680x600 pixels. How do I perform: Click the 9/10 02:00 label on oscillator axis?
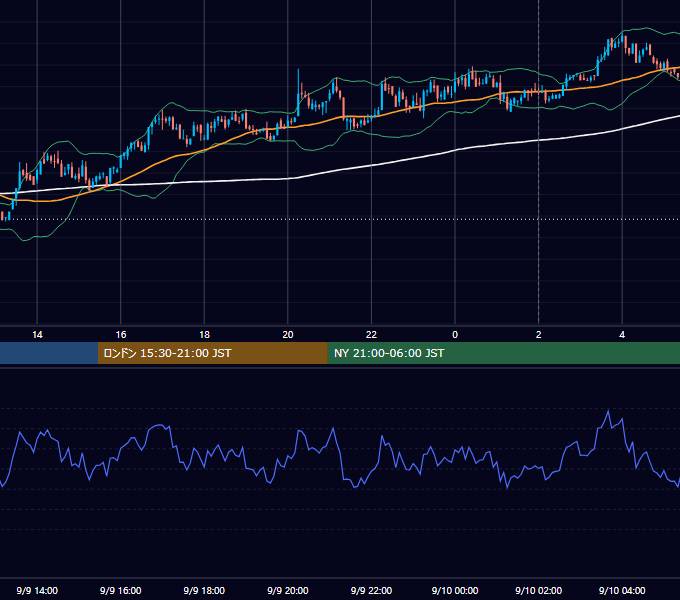click(x=539, y=590)
